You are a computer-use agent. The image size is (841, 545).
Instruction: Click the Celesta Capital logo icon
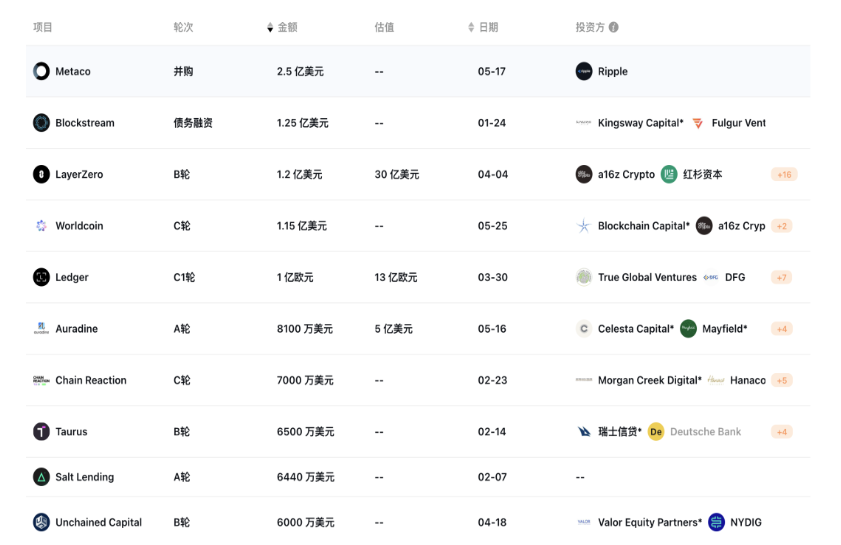[584, 329]
